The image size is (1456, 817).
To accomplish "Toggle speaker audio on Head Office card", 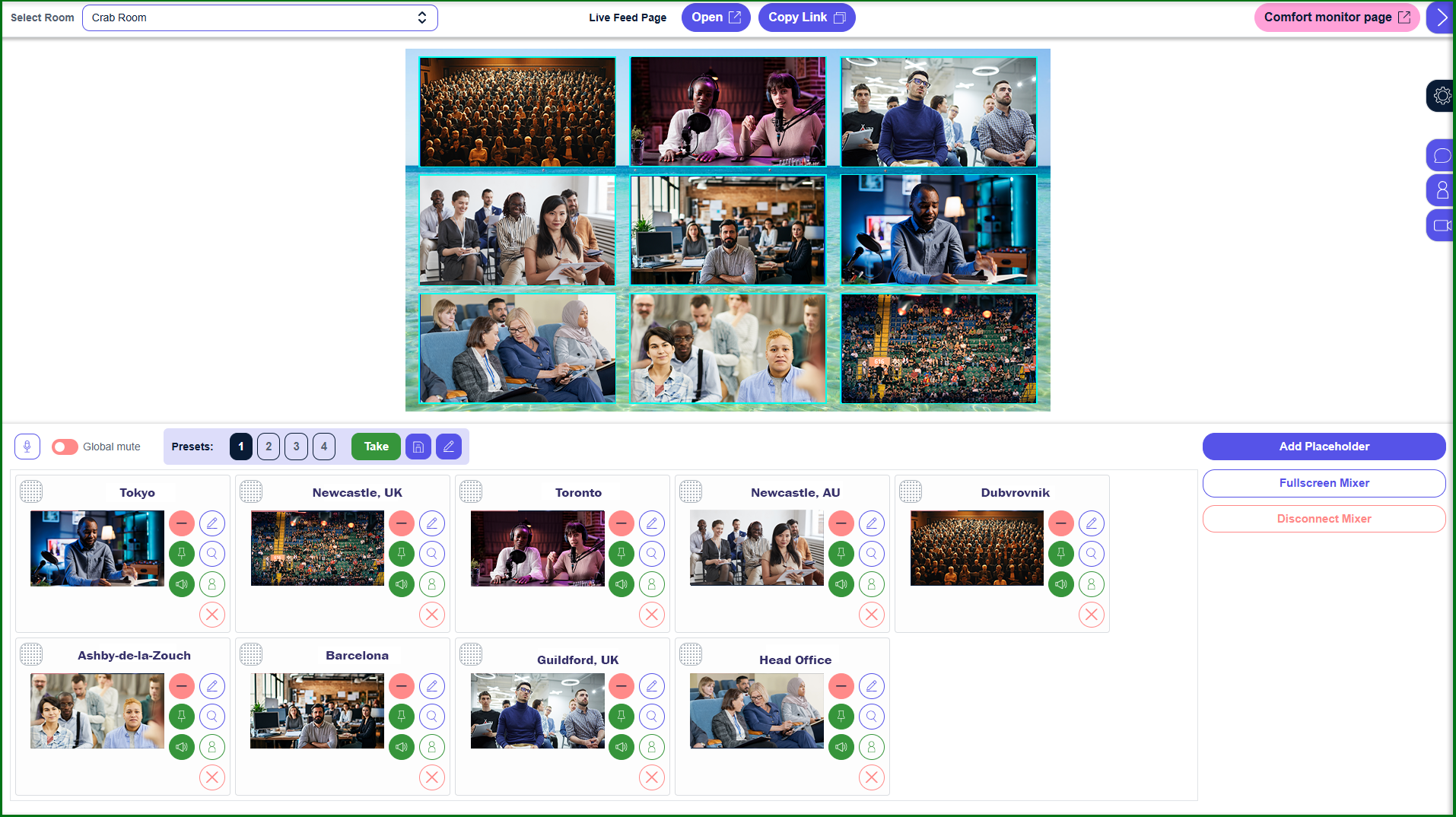I will point(841,747).
